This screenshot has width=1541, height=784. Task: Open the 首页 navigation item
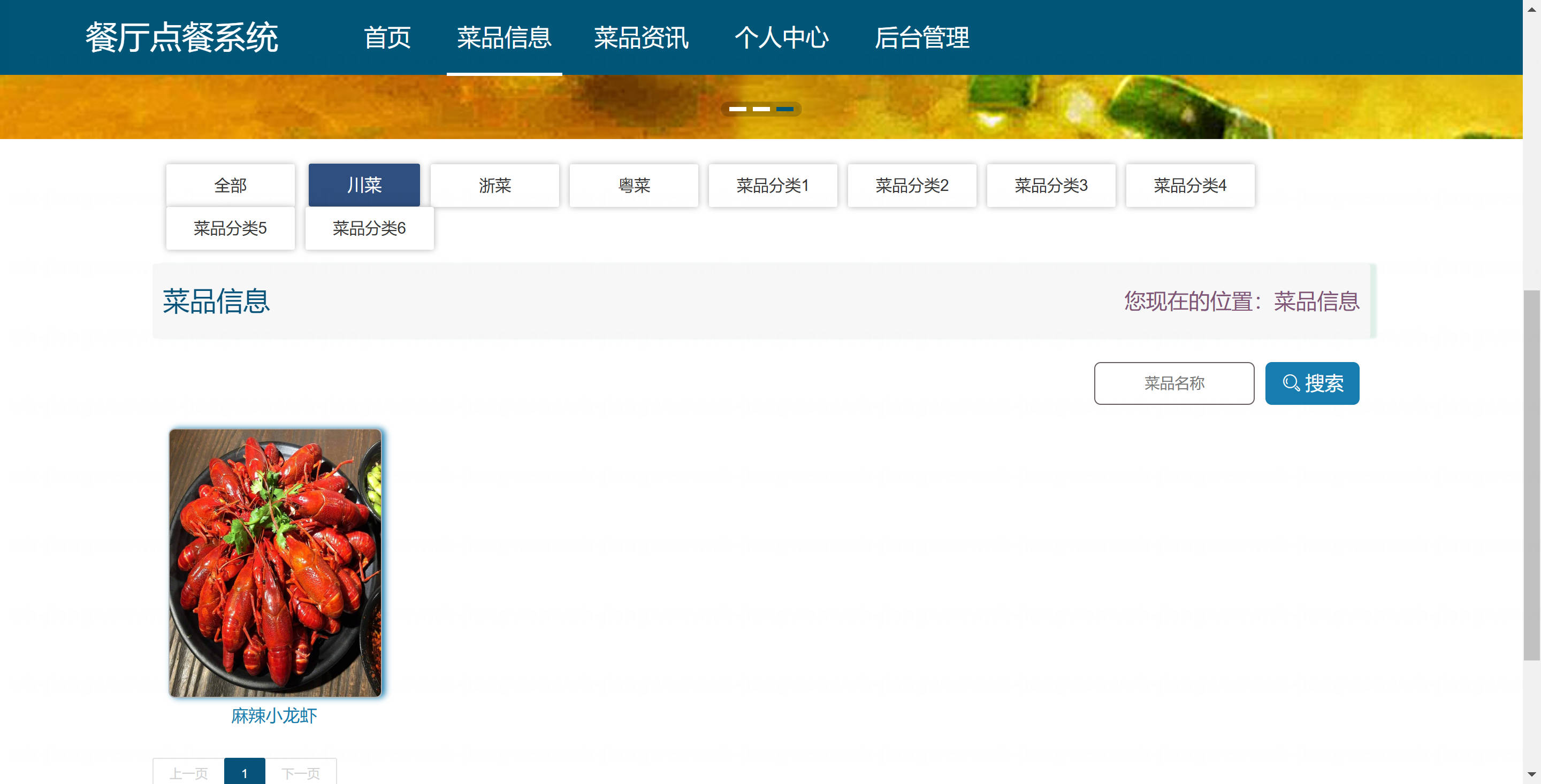click(387, 37)
